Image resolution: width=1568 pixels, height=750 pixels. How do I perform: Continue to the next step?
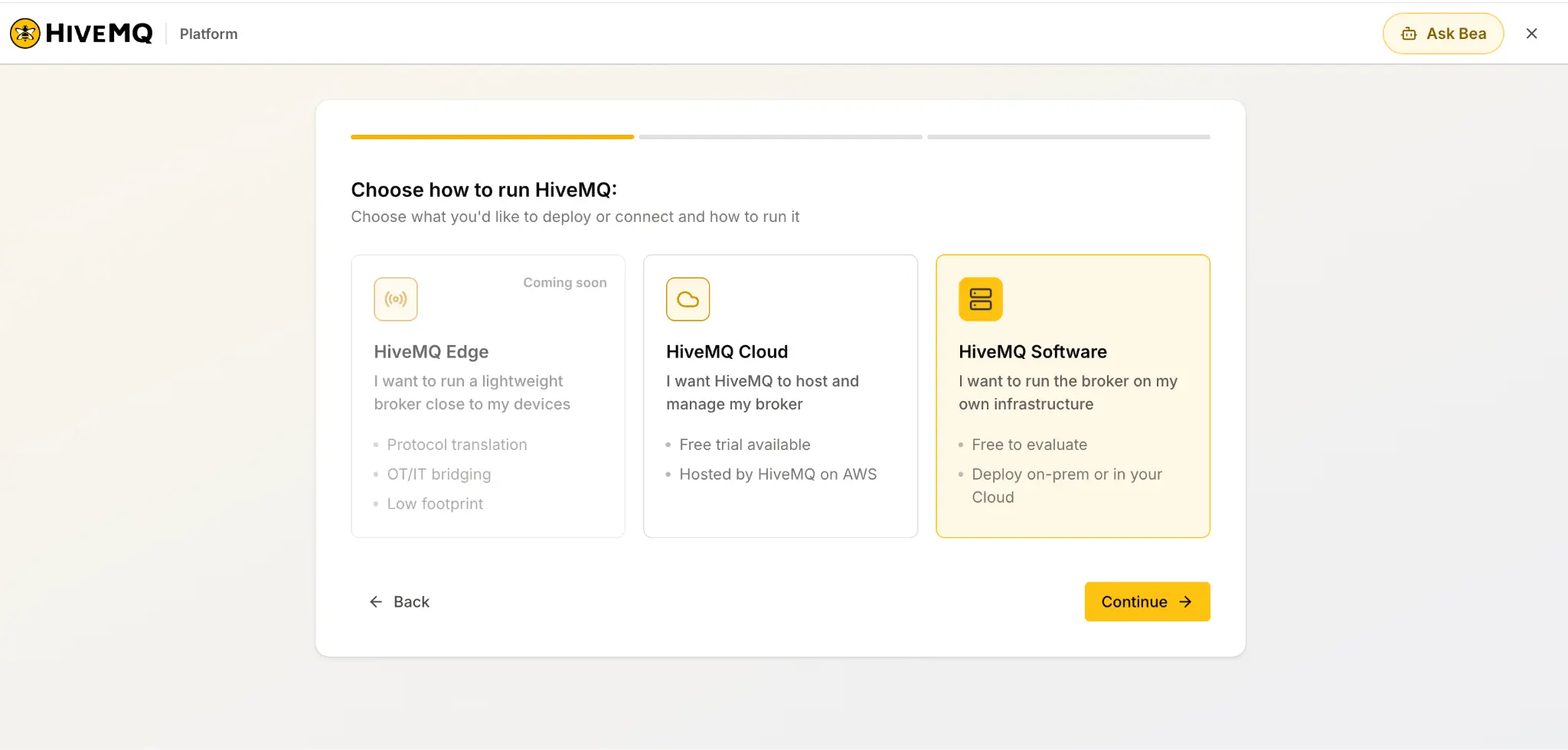tap(1147, 602)
